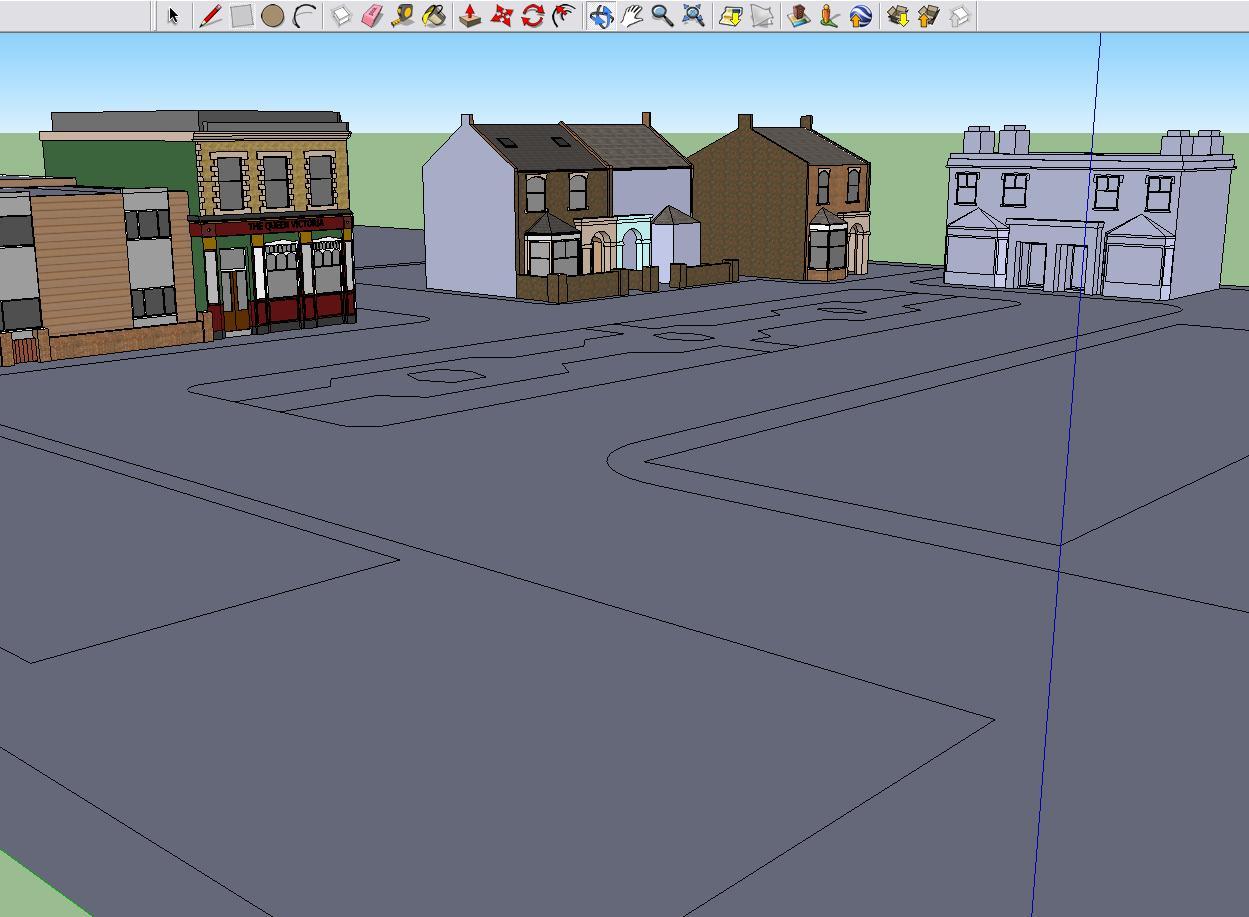
Task: Select the Arc tool
Action: click(304, 16)
